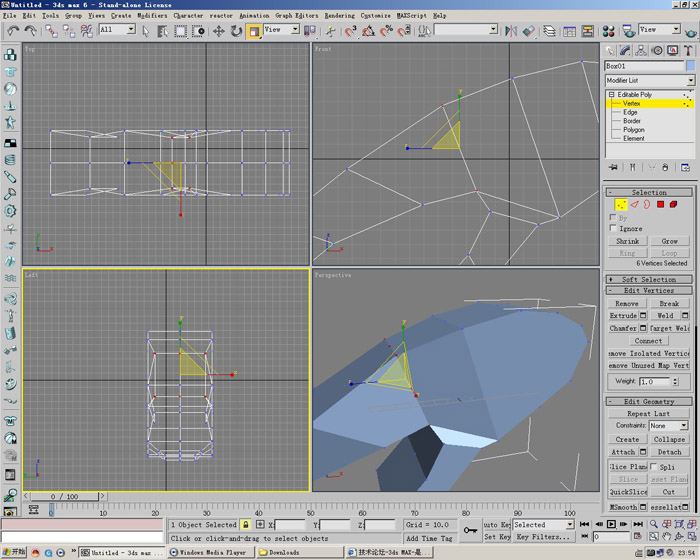Expand the Soft Selection rollout

pyautogui.click(x=650, y=279)
